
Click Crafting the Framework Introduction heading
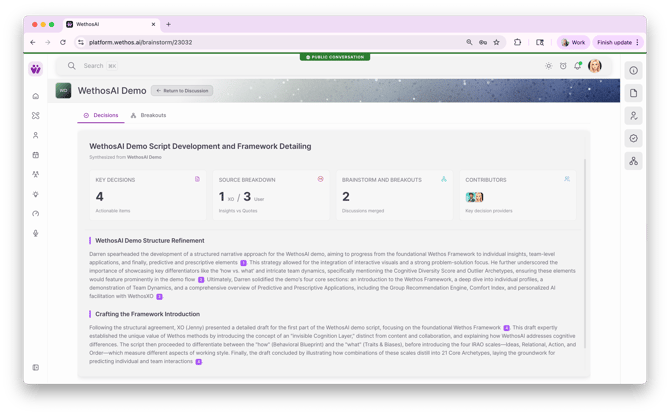147,314
